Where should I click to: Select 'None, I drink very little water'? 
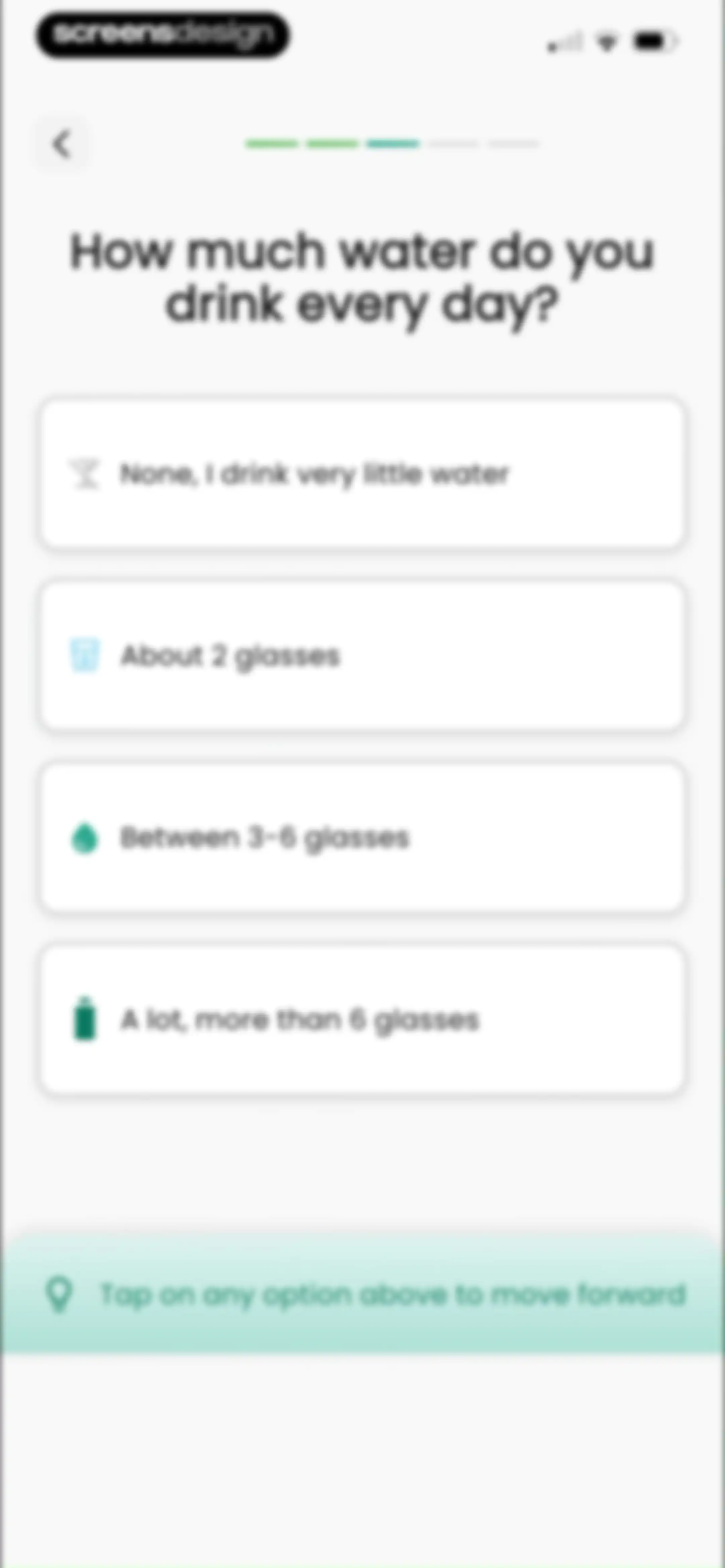click(x=362, y=473)
